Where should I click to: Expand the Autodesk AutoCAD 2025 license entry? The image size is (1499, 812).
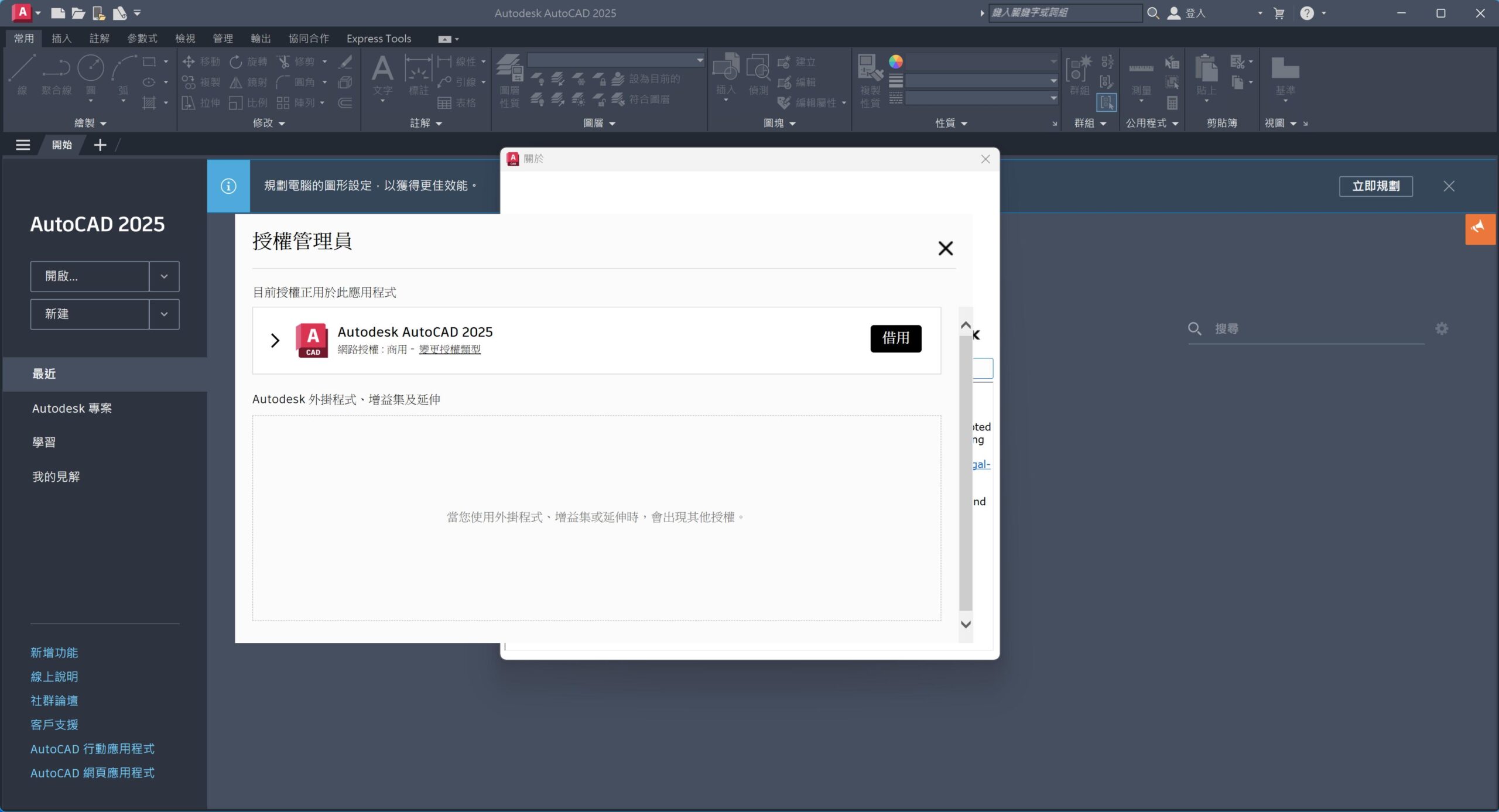pos(275,340)
